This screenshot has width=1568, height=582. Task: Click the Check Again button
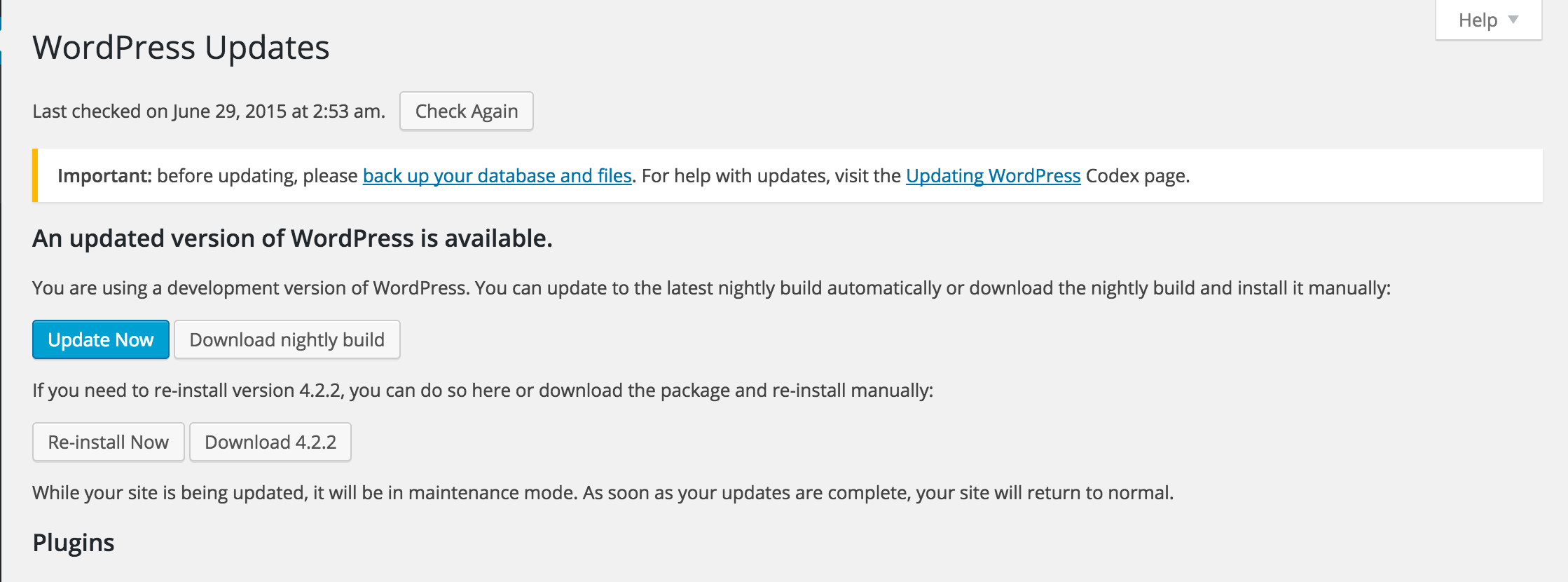pyautogui.click(x=467, y=111)
